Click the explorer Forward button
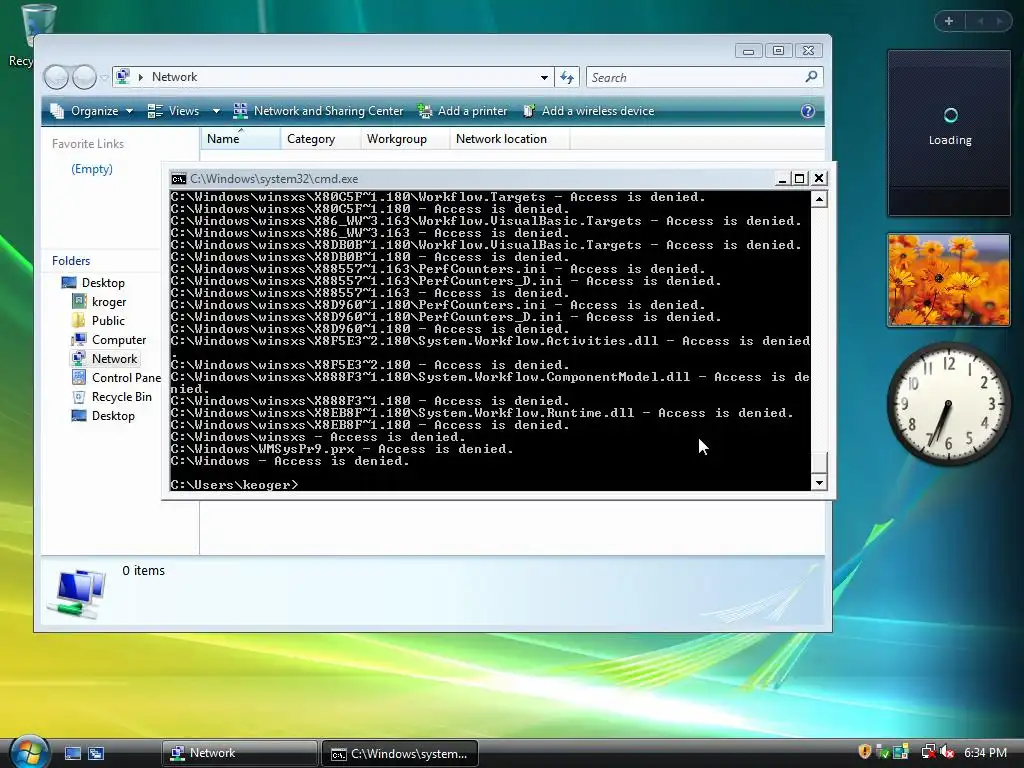This screenshot has height=768, width=1024. (x=84, y=78)
